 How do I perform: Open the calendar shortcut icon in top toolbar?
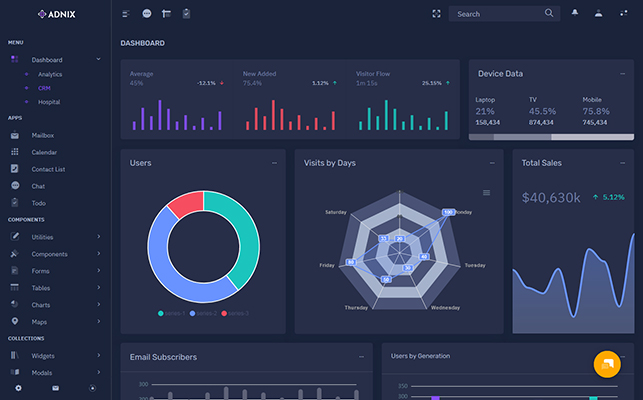(x=166, y=14)
